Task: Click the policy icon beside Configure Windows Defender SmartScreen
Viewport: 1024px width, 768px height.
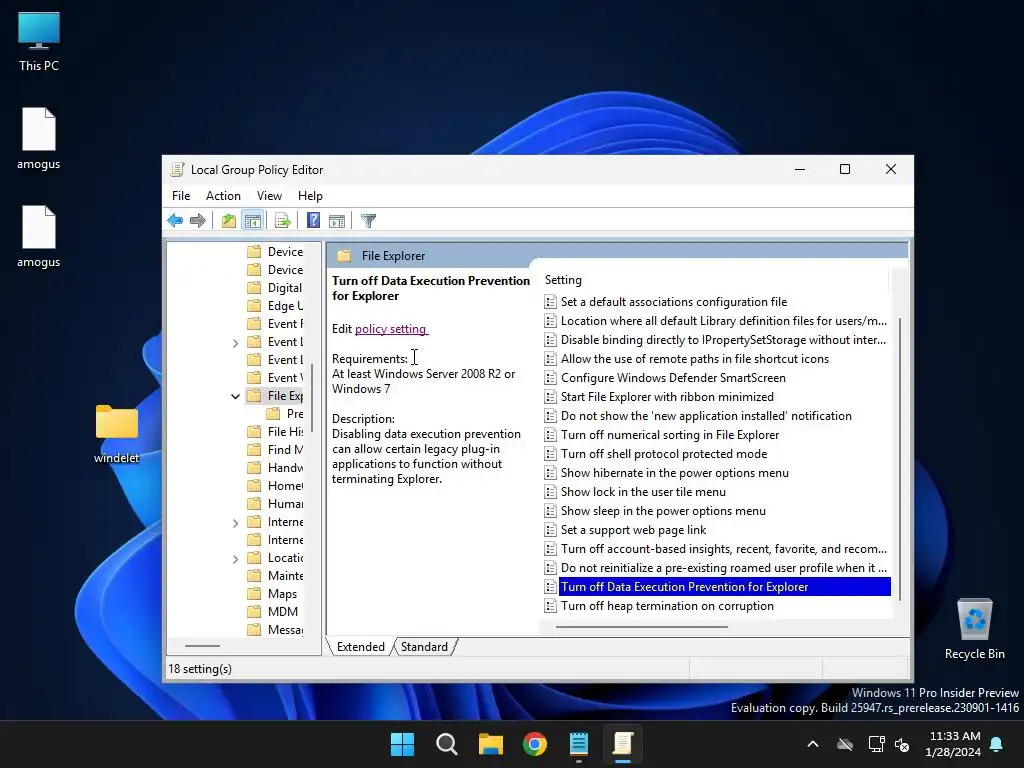Action: [x=551, y=378]
